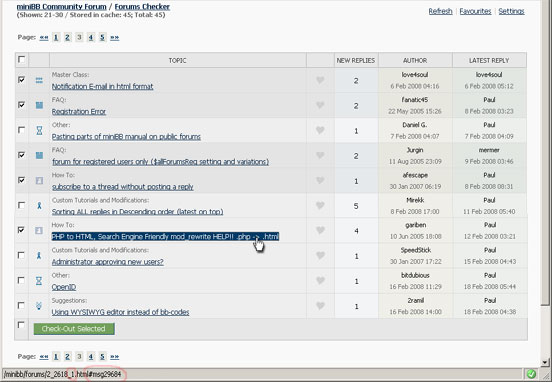Jump to last page using top »» link
This screenshot has height=382, width=552.
pos(114,37)
